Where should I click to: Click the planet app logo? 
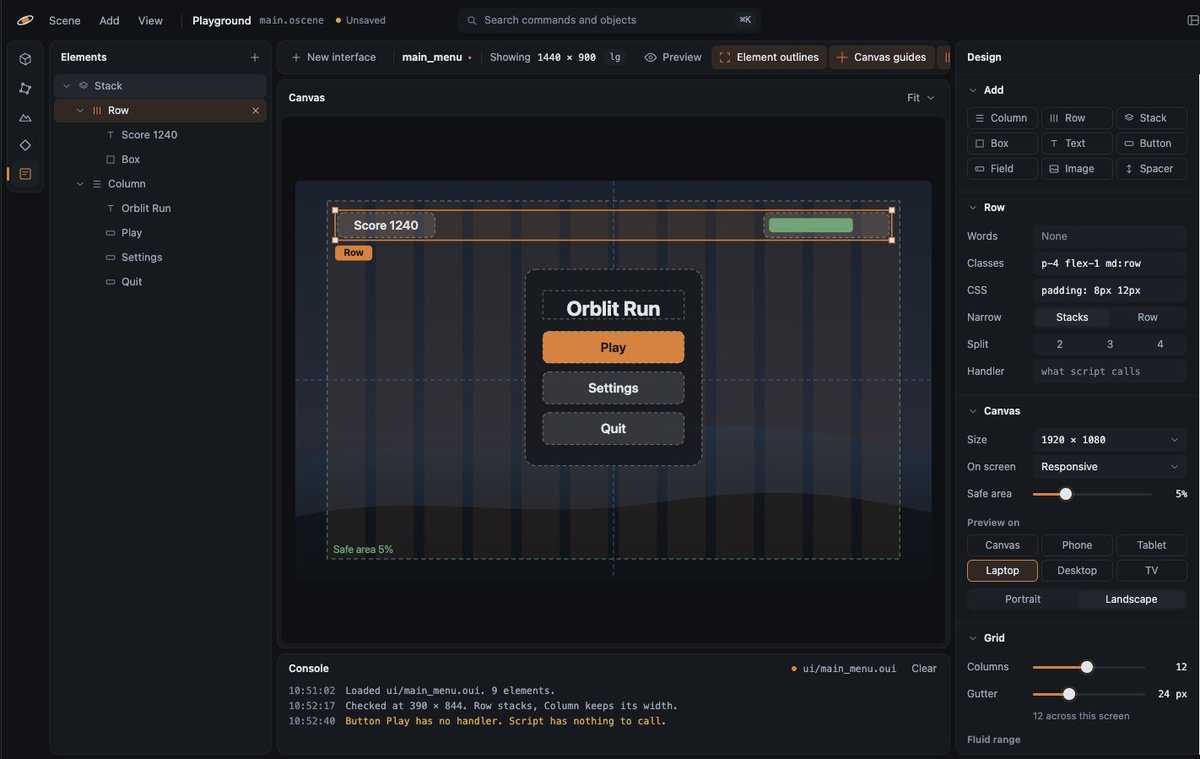point(25,20)
